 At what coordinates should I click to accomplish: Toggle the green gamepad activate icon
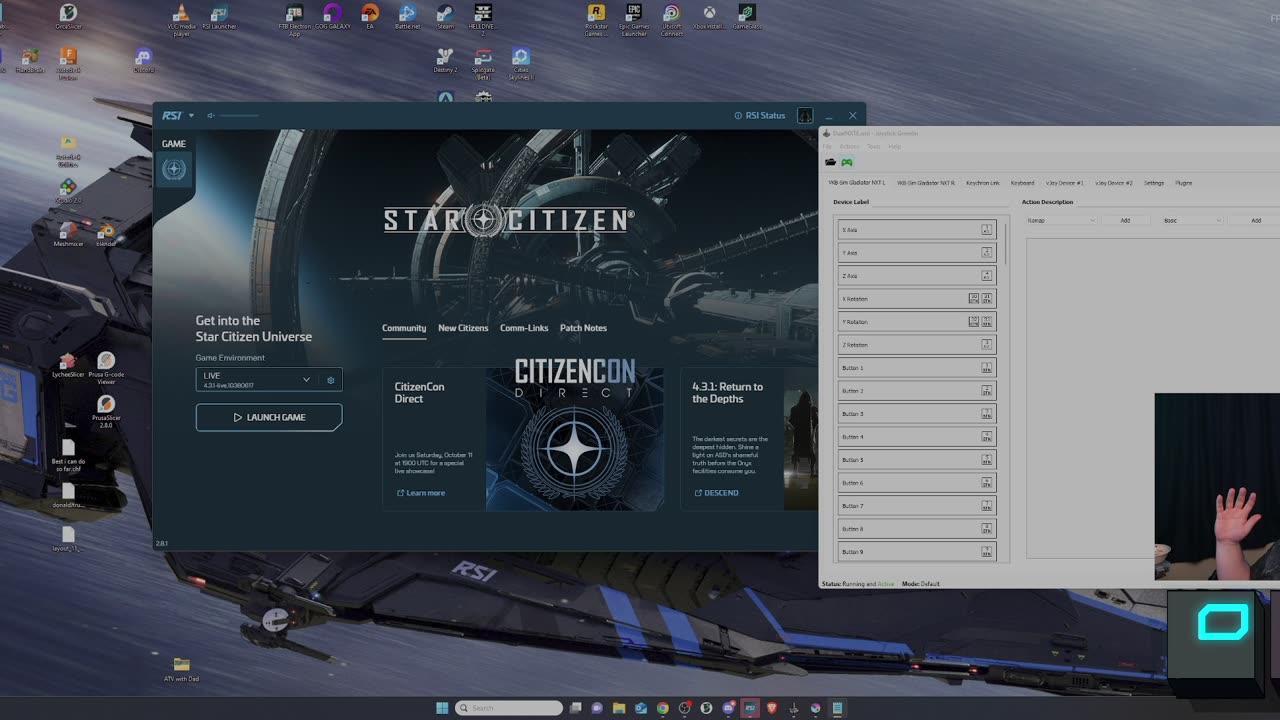click(x=846, y=162)
